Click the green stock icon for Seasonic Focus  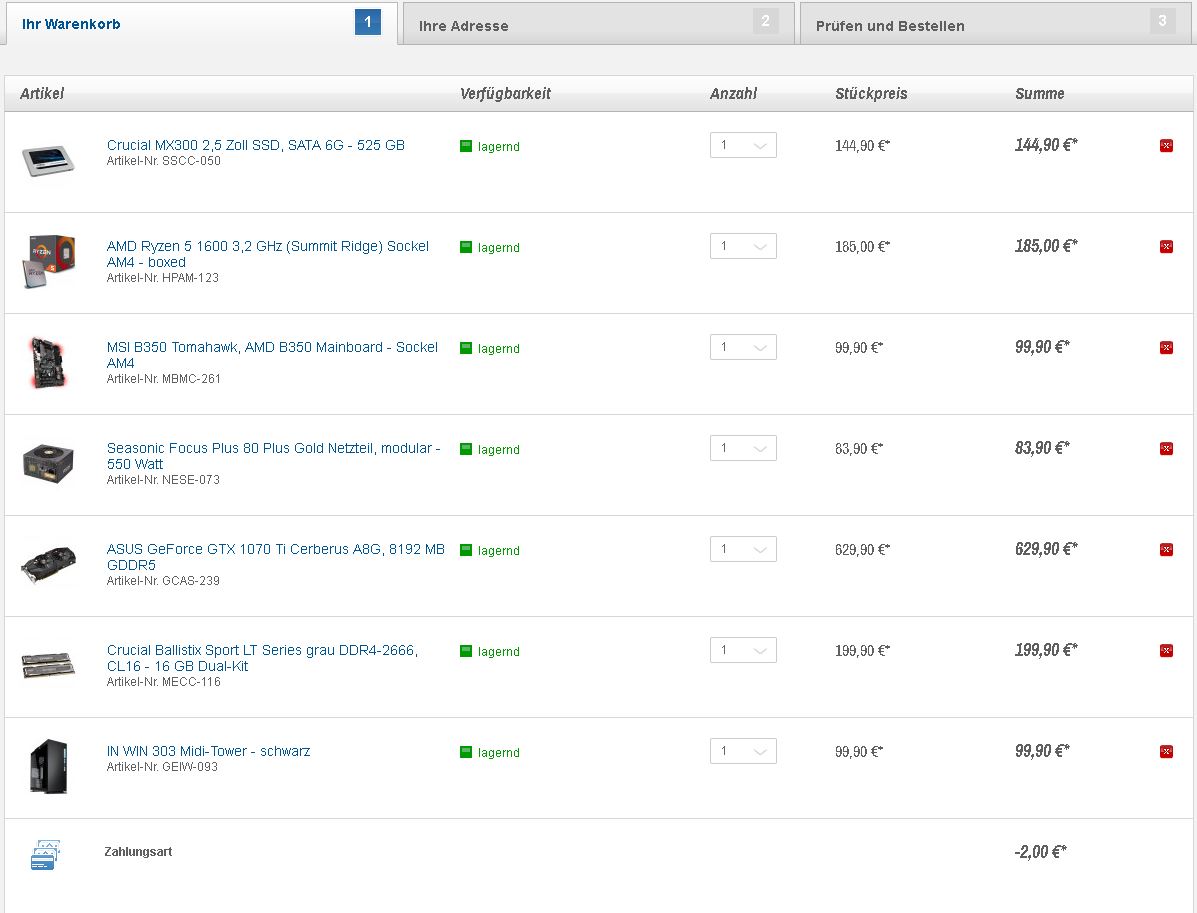(466, 449)
